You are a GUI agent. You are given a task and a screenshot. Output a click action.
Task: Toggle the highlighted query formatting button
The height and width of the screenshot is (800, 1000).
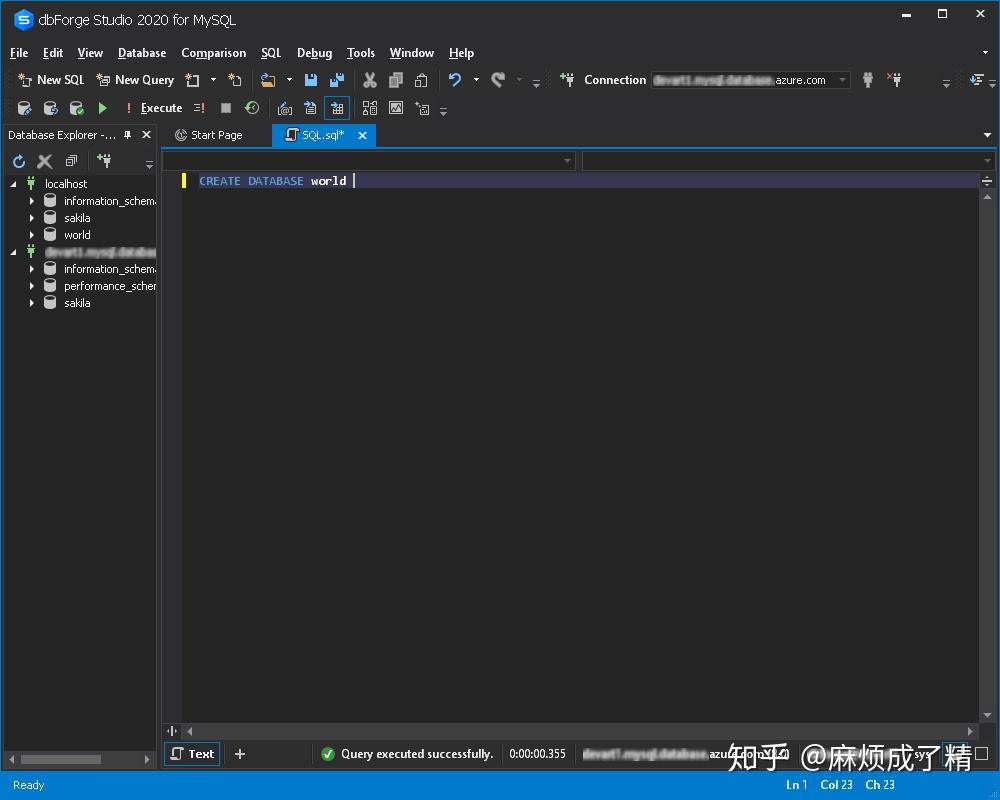point(337,107)
